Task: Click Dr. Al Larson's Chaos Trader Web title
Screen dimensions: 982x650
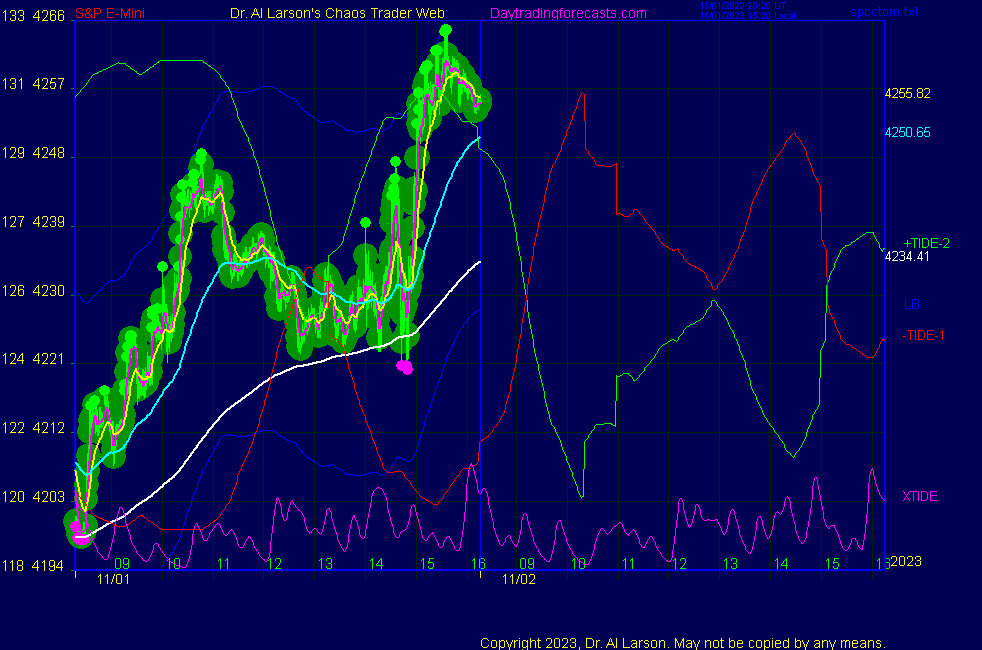Action: [324, 13]
